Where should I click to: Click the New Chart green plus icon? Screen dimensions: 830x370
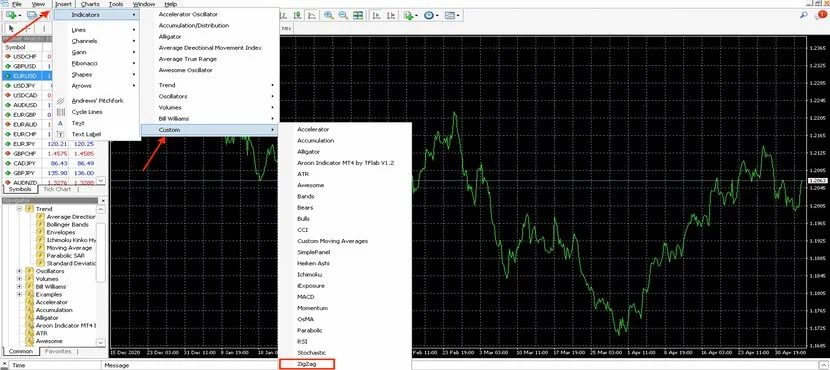(10, 15)
